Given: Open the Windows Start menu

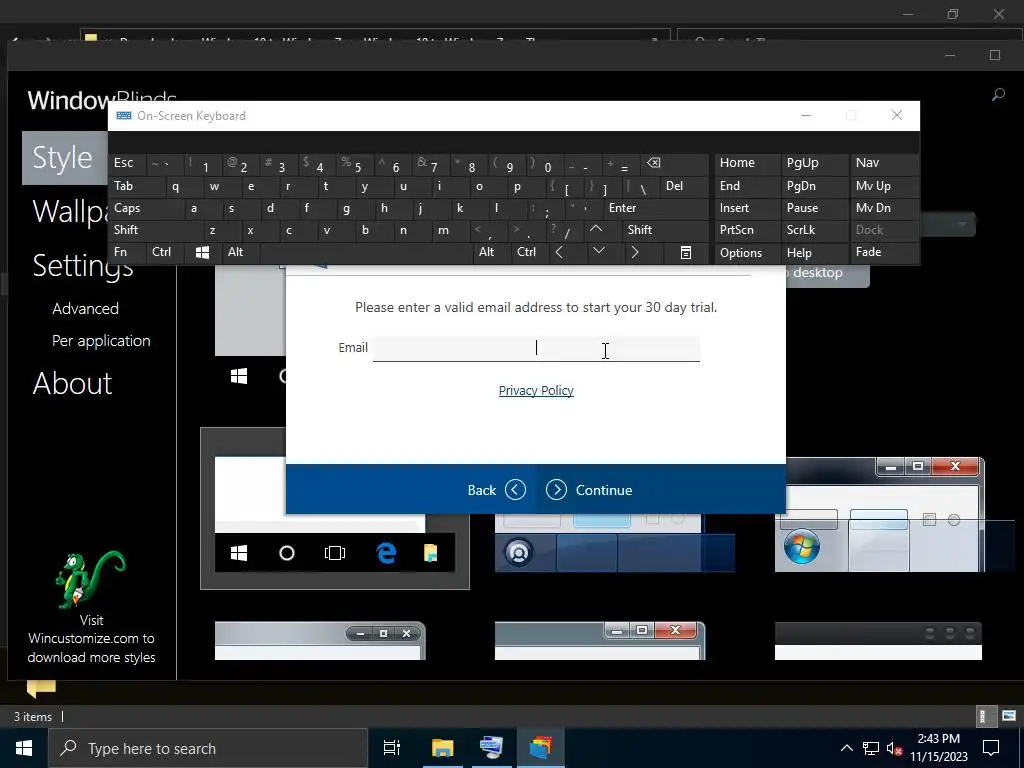Looking at the screenshot, I should coord(24,748).
